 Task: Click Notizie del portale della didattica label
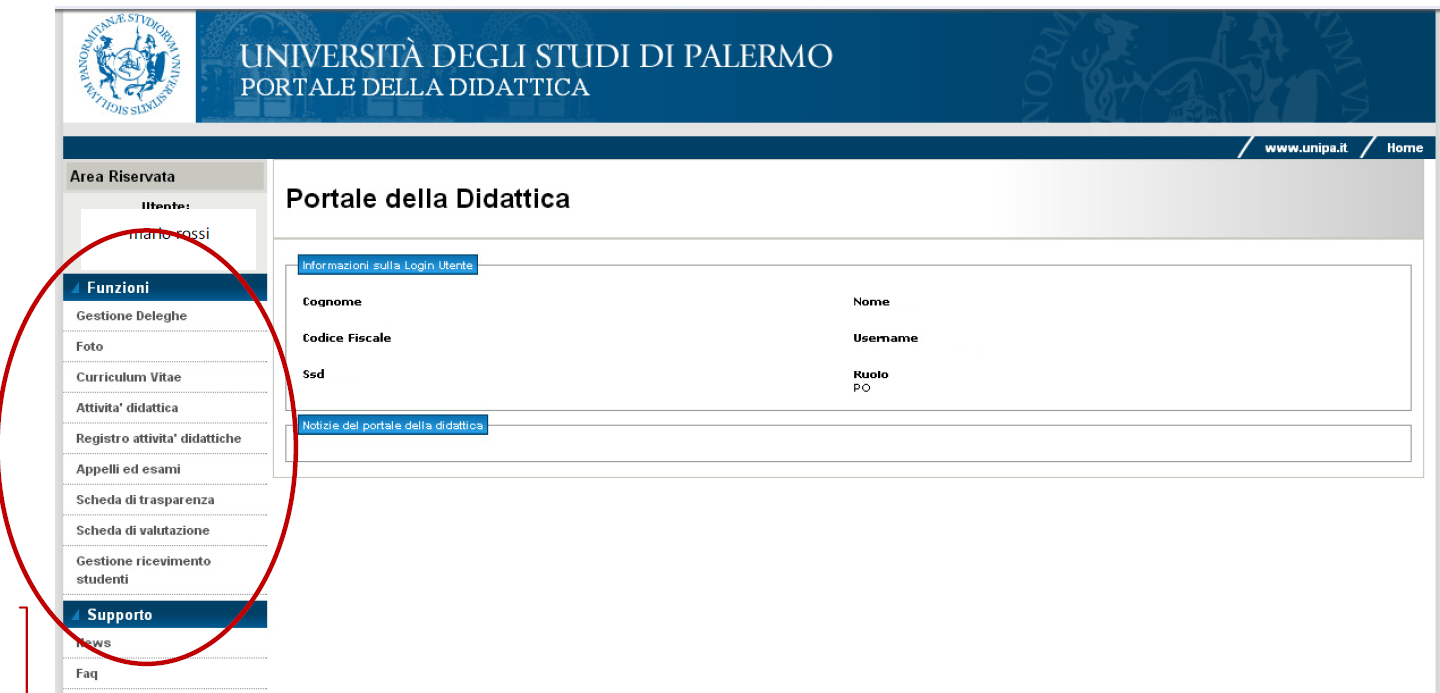[393, 426]
